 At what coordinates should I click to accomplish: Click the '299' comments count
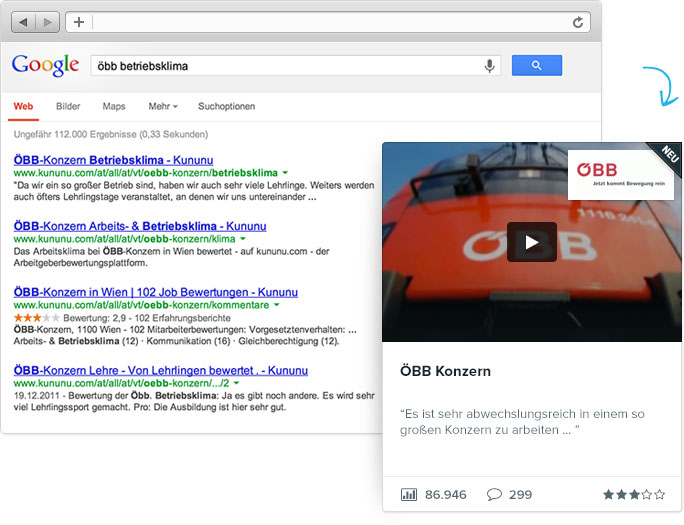point(520,494)
